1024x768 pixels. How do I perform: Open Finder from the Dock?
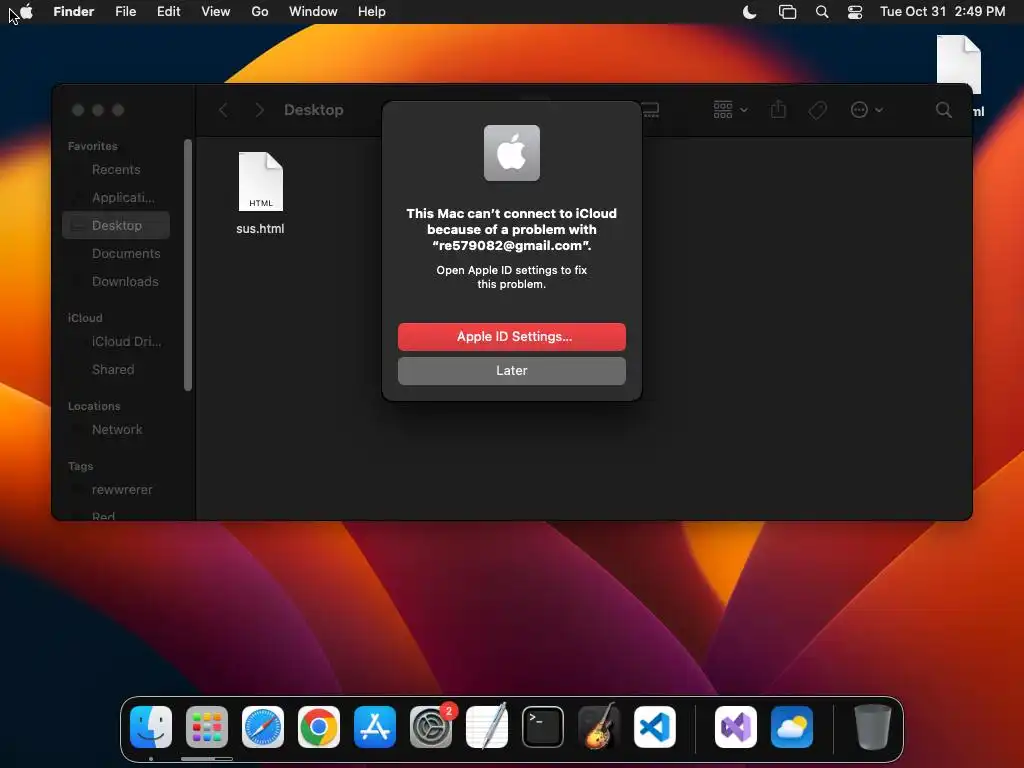(x=151, y=727)
